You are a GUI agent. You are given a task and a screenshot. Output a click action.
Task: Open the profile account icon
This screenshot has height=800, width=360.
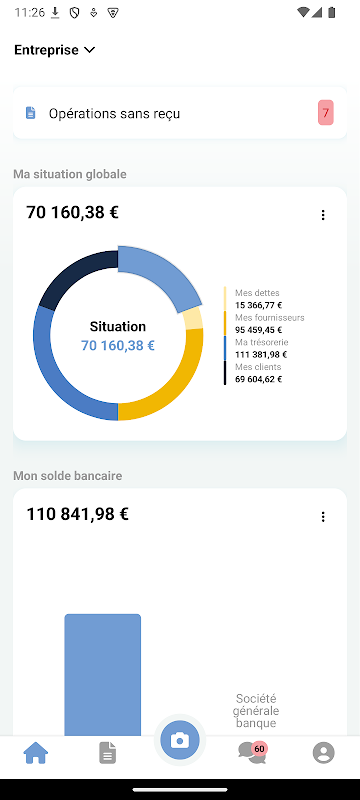(324, 753)
